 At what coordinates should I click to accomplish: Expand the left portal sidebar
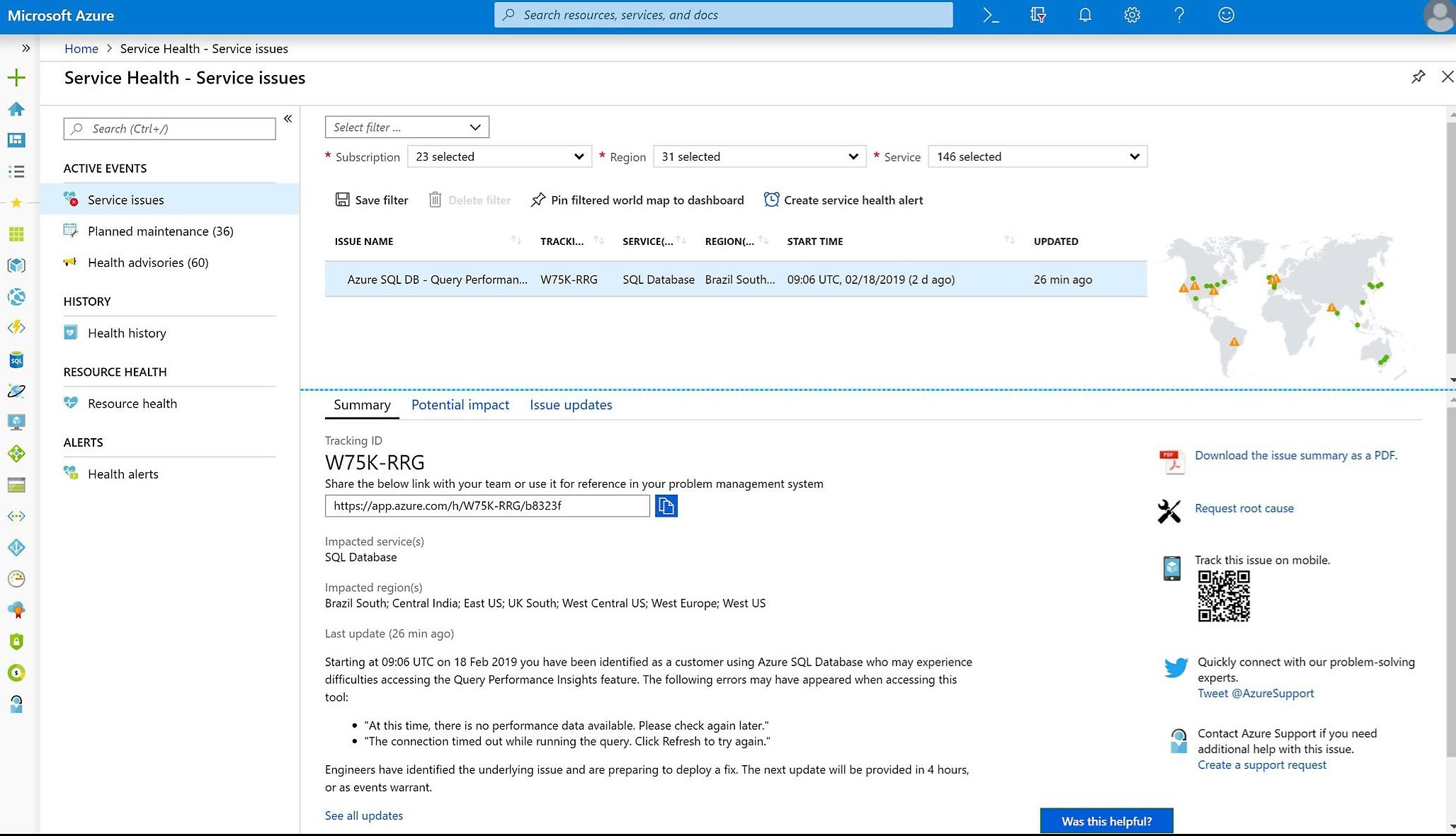(25, 48)
